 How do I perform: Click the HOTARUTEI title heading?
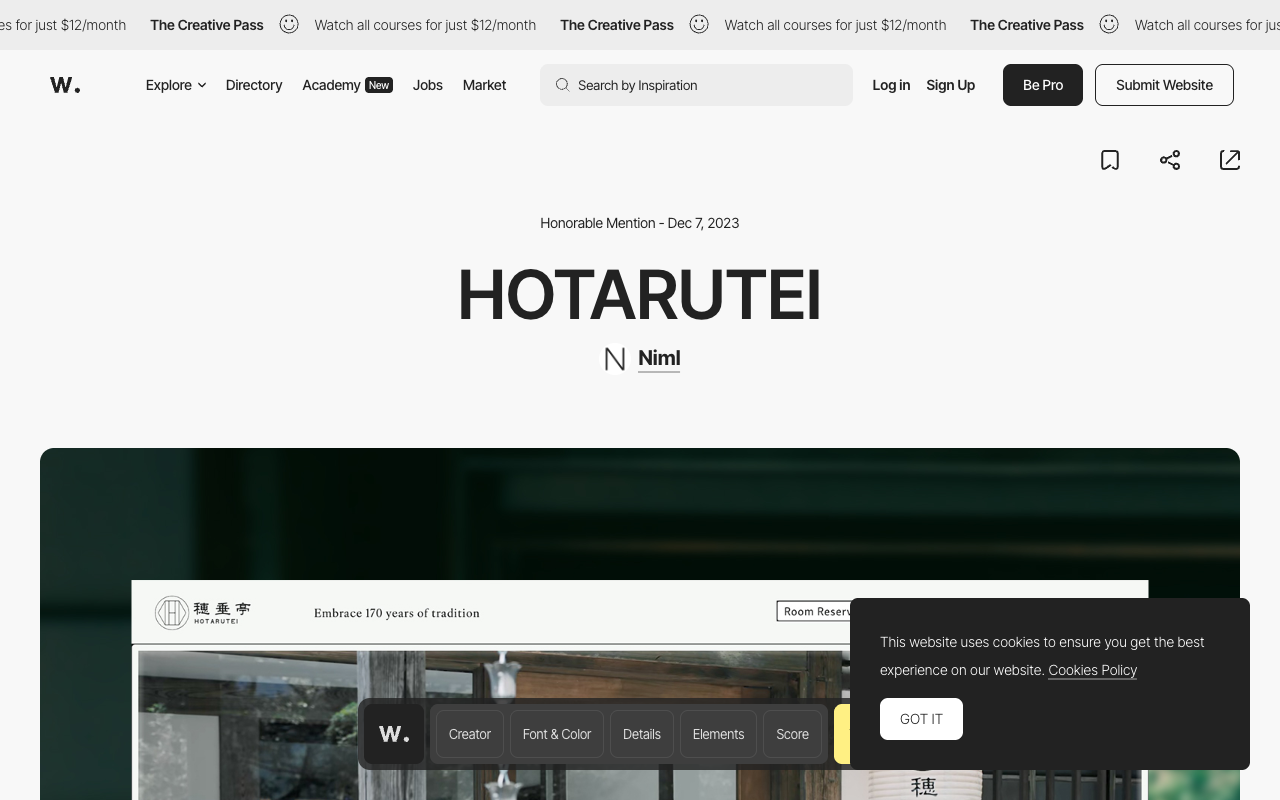click(640, 295)
